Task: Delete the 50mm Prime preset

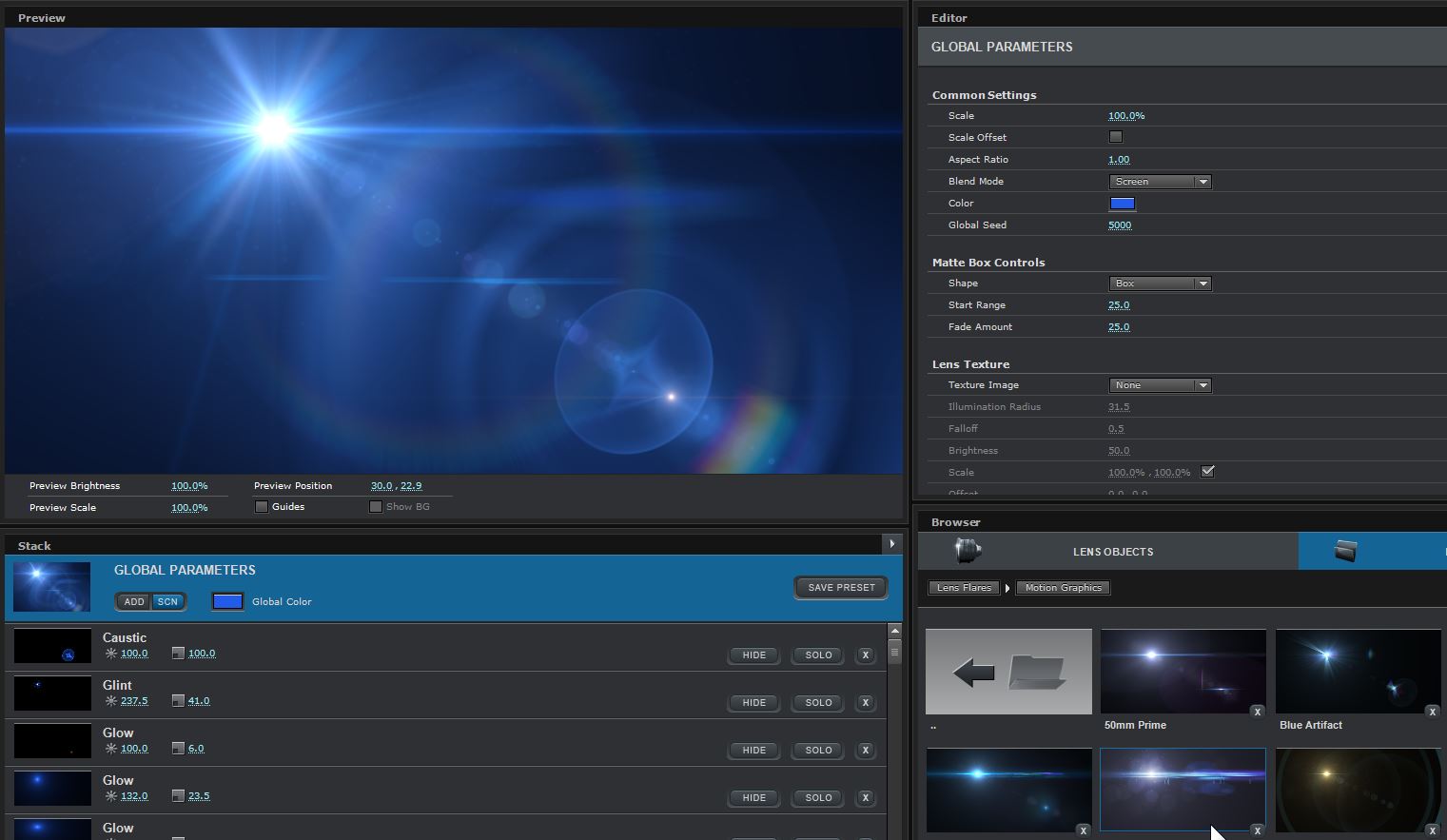Action: click(1257, 712)
